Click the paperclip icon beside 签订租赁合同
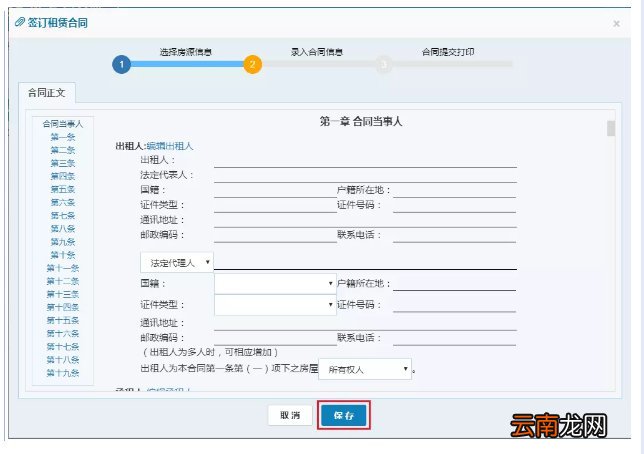Viewport: 644px width, 454px height. point(20,22)
